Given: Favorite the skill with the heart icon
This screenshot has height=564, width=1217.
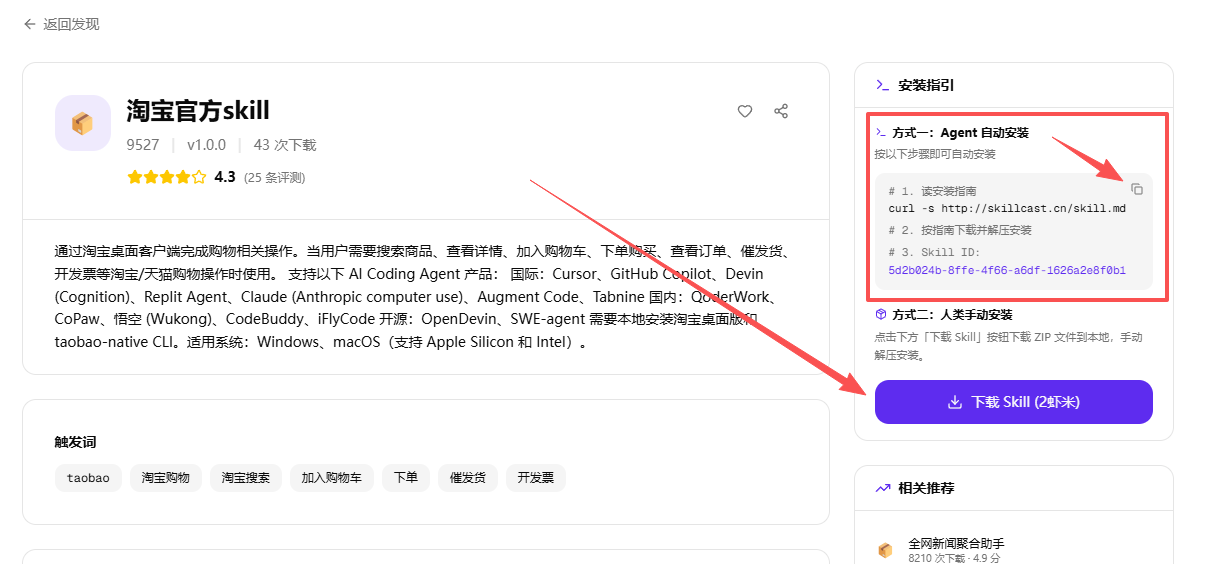Looking at the screenshot, I should (745, 111).
